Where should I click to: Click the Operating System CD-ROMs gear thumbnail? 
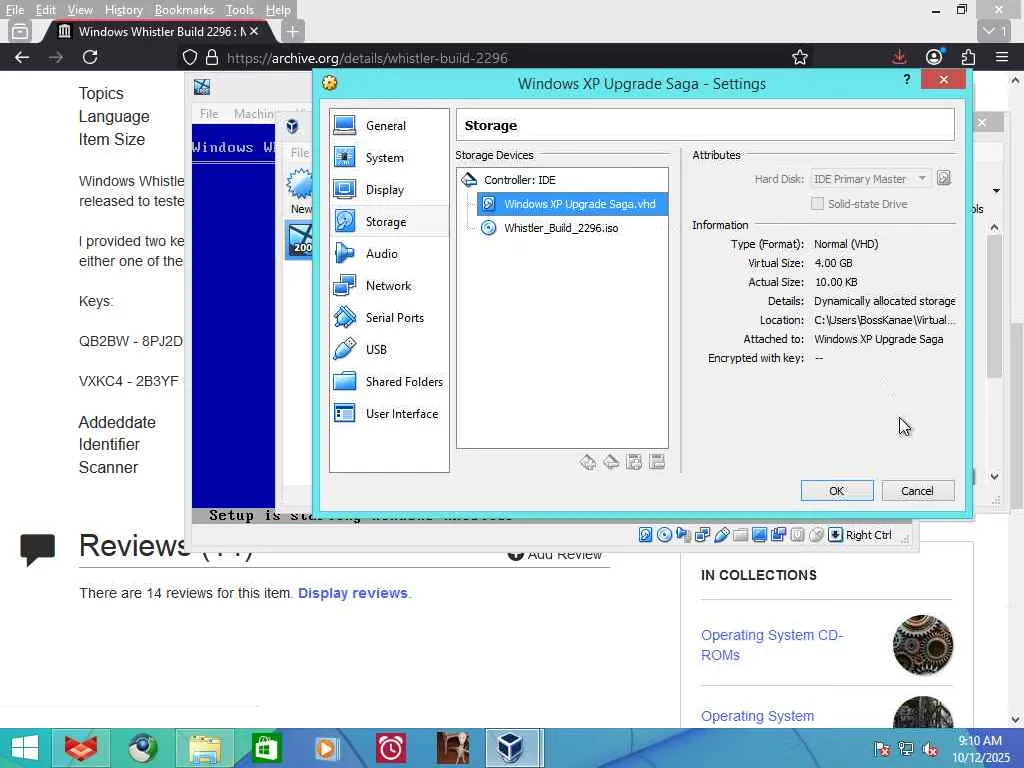(x=923, y=645)
